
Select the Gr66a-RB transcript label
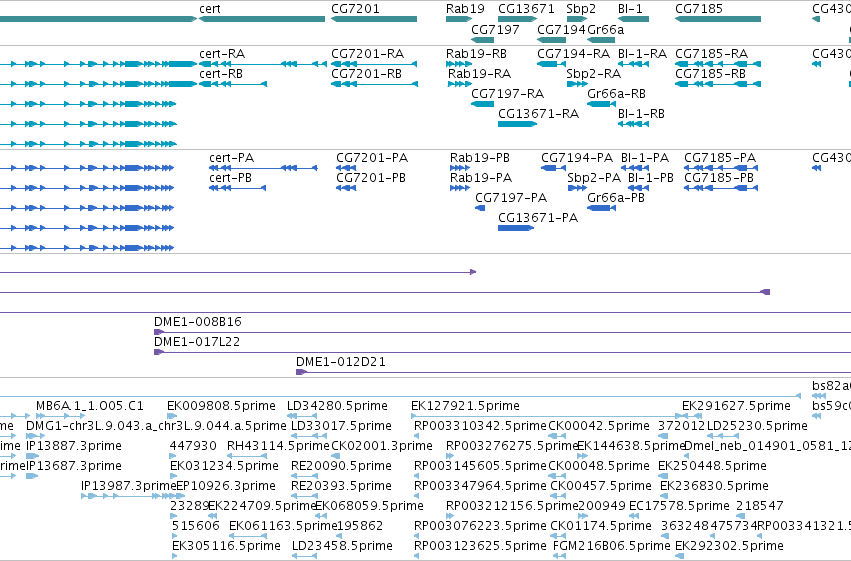tap(616, 94)
